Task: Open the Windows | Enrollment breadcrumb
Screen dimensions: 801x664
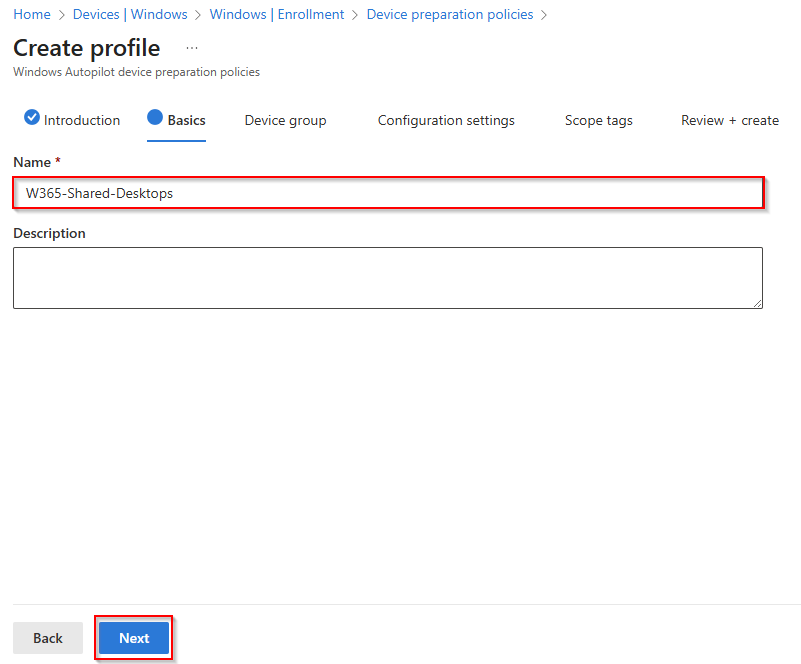Action: (277, 15)
